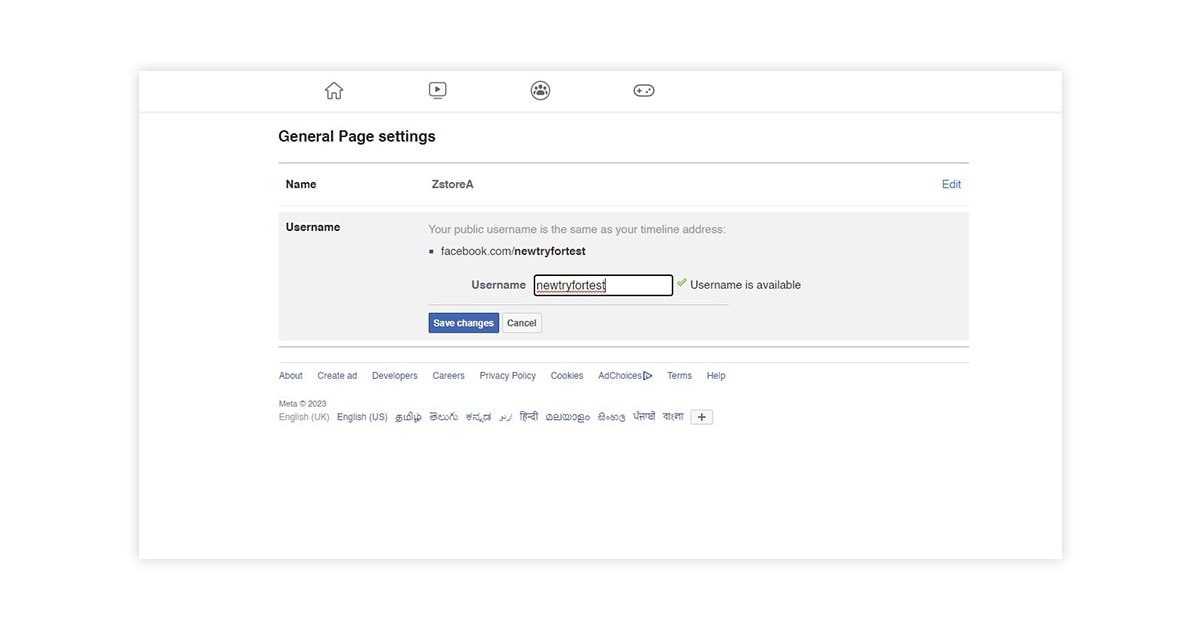Click into the Username text field

click(602, 285)
